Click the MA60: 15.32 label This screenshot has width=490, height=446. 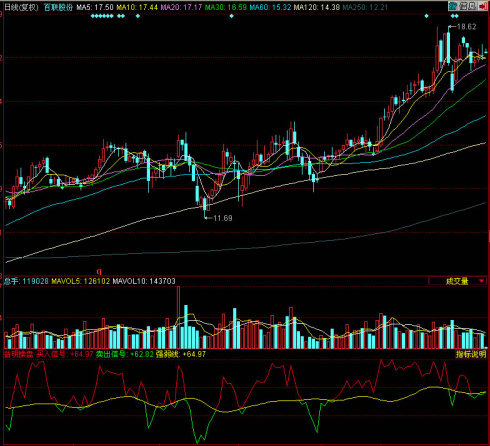pos(270,7)
